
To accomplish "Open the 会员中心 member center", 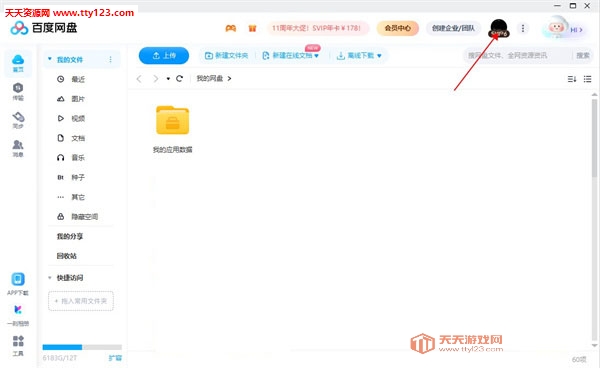I will [398, 28].
